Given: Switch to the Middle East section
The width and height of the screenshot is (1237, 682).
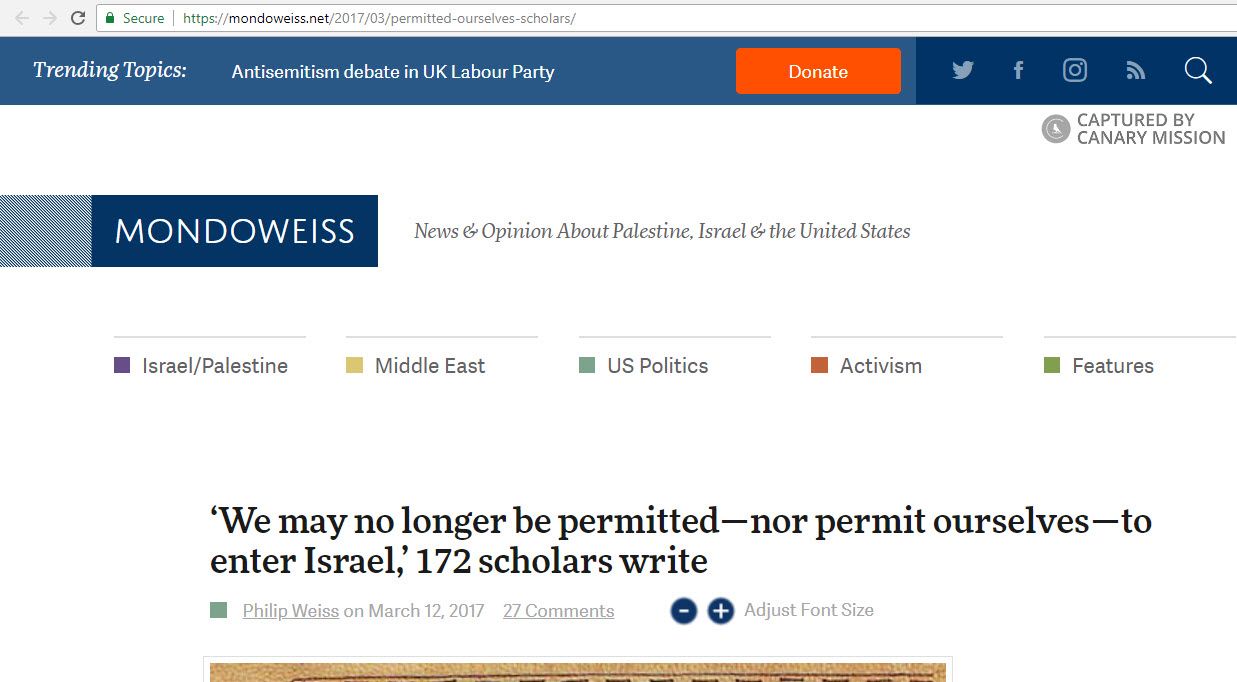Looking at the screenshot, I should pyautogui.click(x=428, y=365).
